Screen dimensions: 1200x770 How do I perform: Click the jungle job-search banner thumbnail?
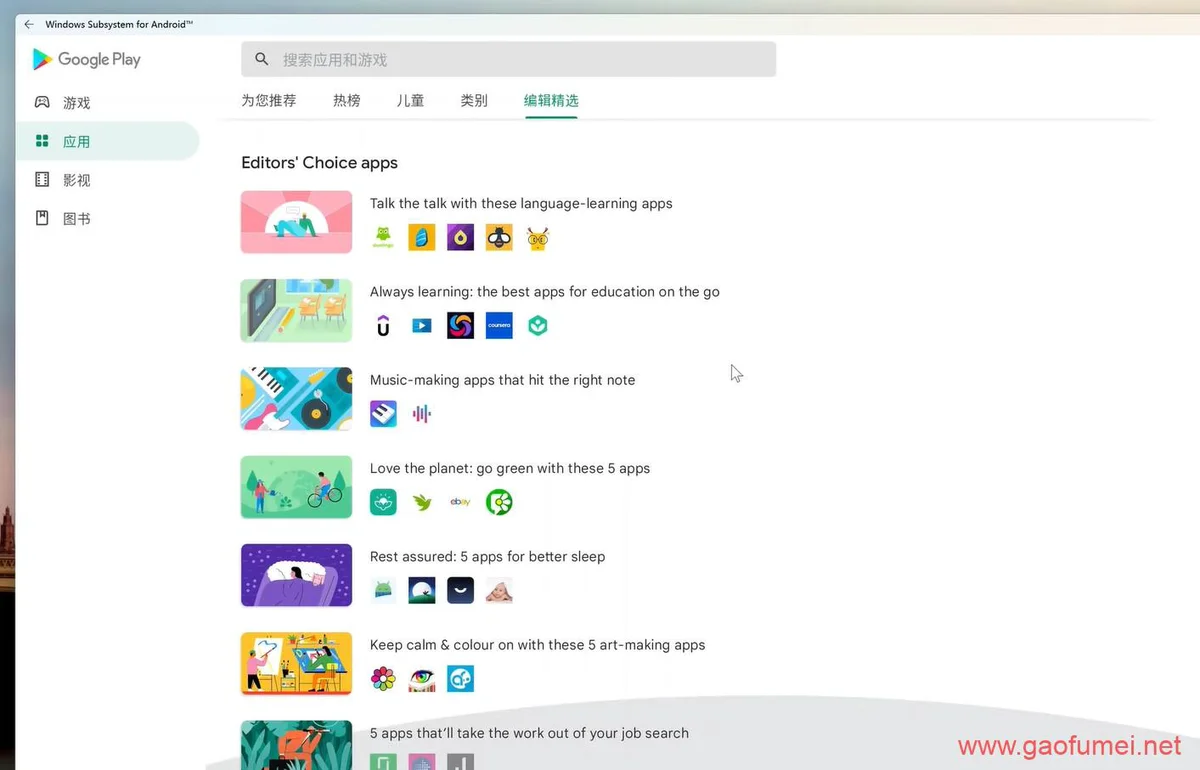[296, 745]
